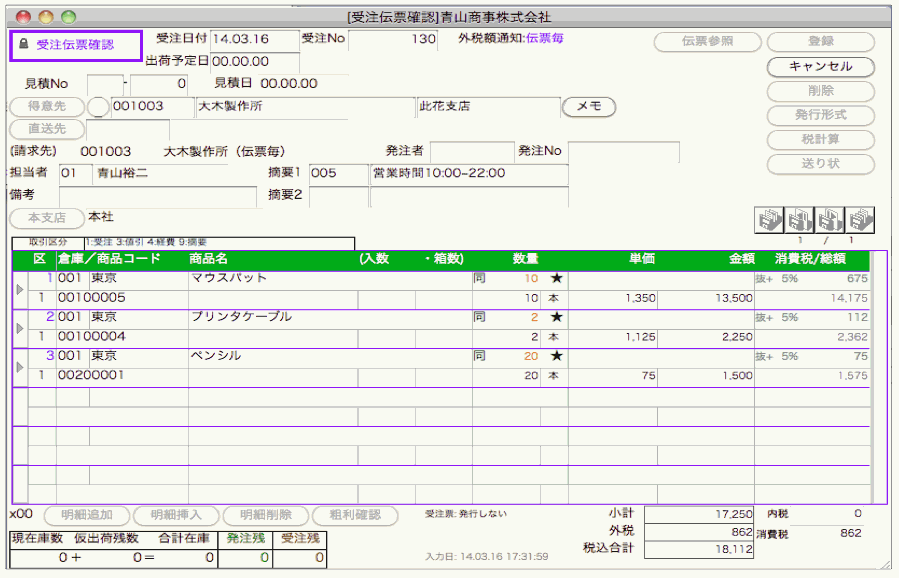Click the 商品名 column header
The image size is (899, 578).
pyautogui.click(x=209, y=259)
